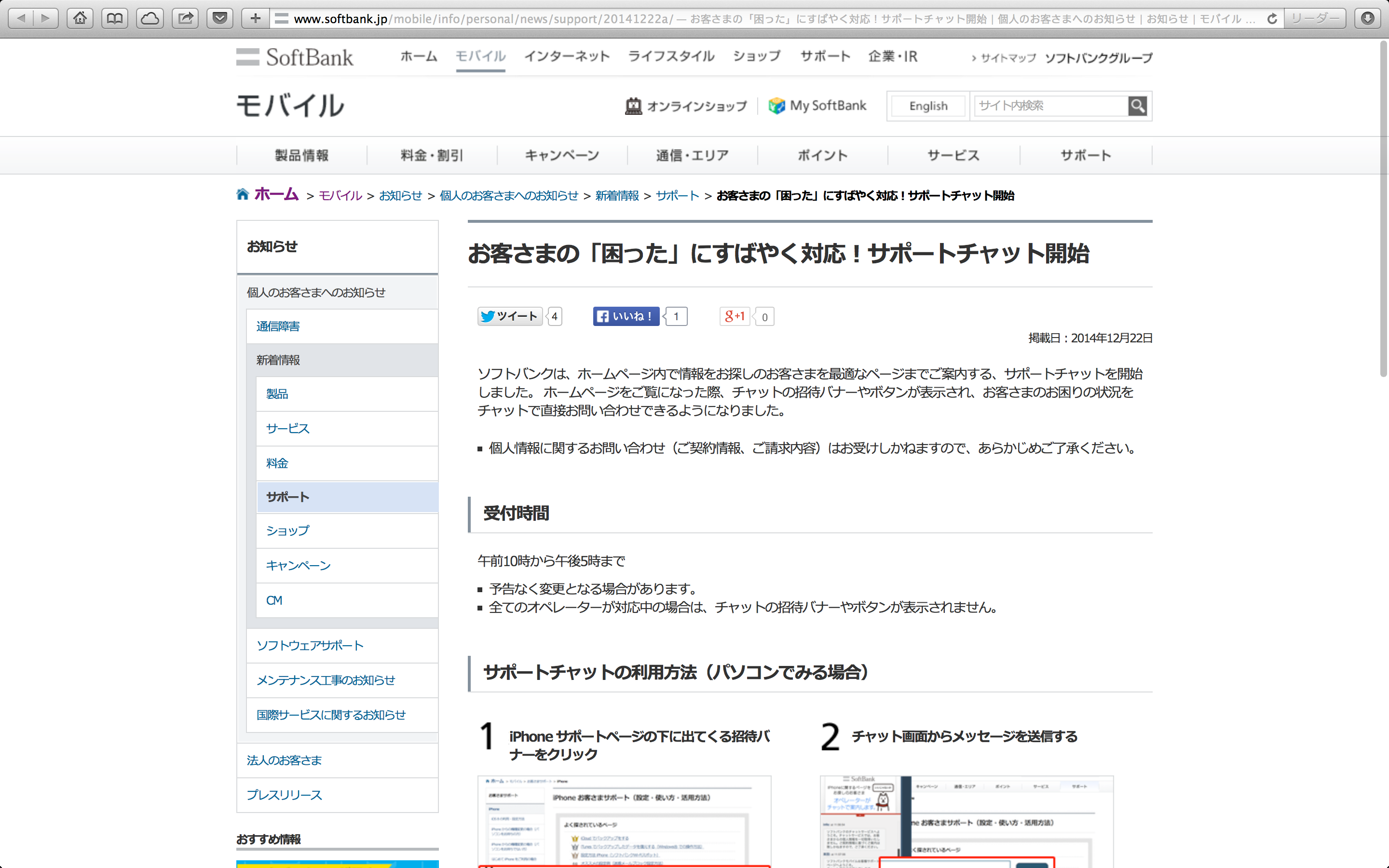Click the サイト内検索 search input field

pos(1050,106)
